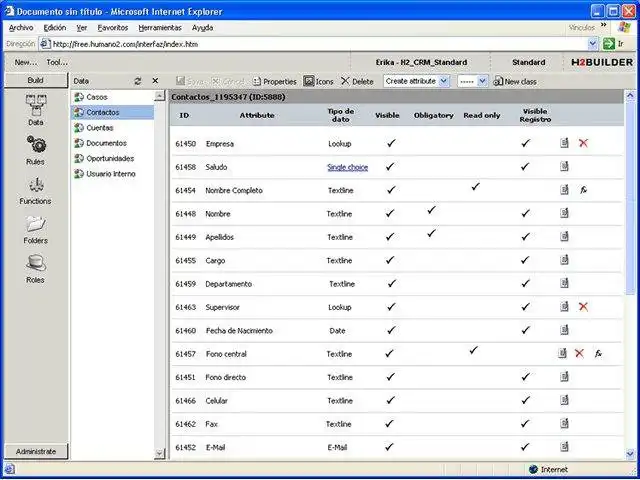Open the Functions section icon
The height and width of the screenshot is (480, 640).
pos(35,187)
